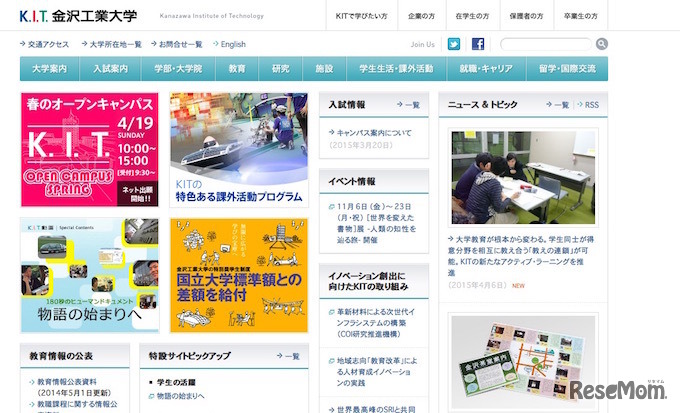Viewport: 680px width, 413px height.
Task: Select 留学・国際交流 in main navigation
Action: [567, 69]
